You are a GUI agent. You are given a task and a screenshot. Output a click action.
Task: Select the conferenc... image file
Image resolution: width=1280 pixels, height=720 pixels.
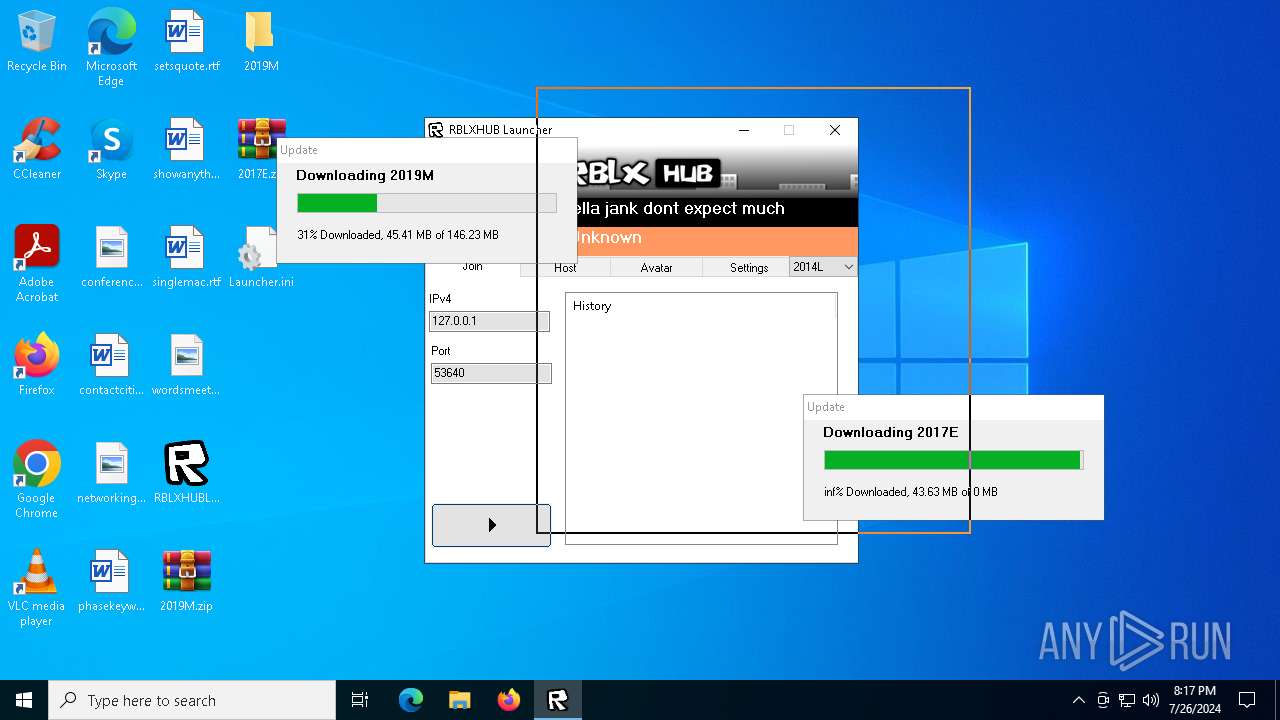111,258
